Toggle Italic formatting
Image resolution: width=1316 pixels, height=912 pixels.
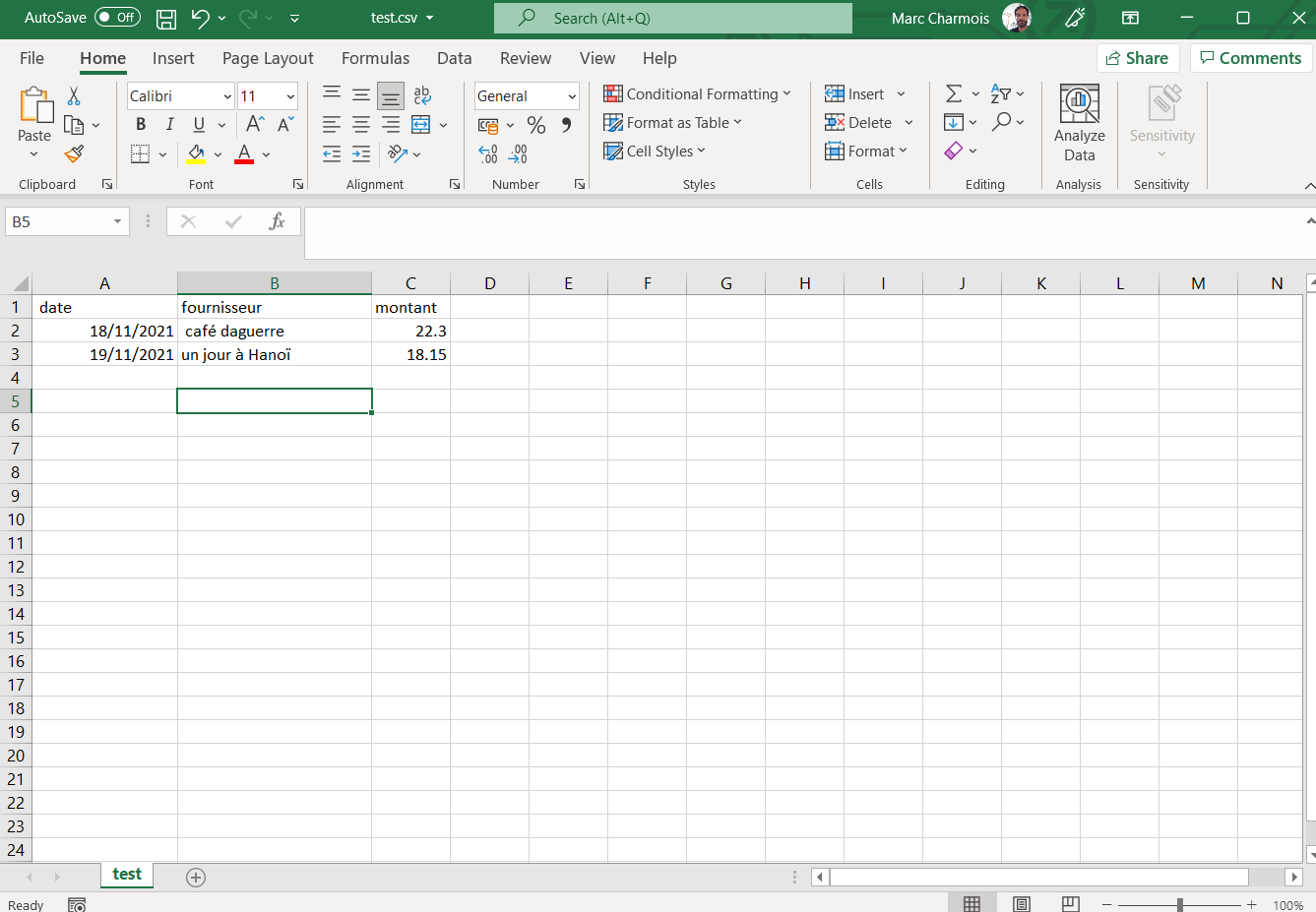[x=169, y=124]
